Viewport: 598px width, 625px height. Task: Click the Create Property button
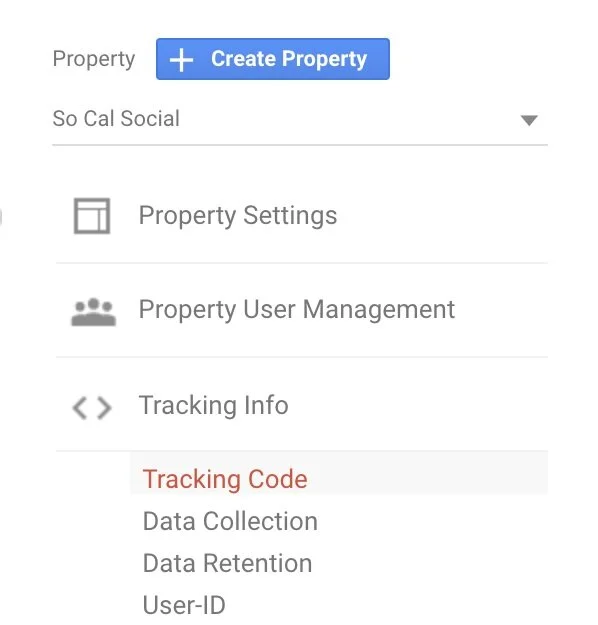[x=273, y=59]
